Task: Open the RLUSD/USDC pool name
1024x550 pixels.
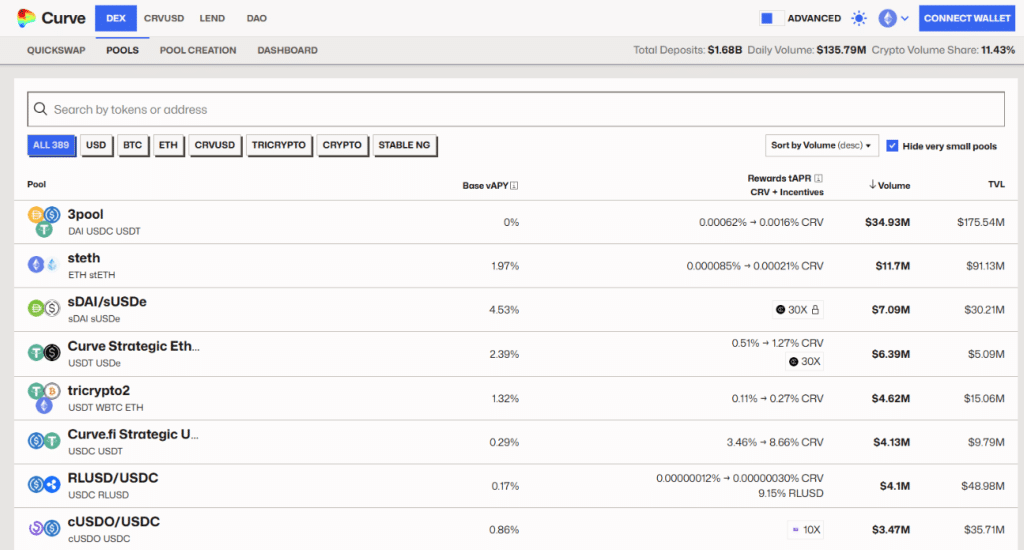Action: tap(113, 478)
